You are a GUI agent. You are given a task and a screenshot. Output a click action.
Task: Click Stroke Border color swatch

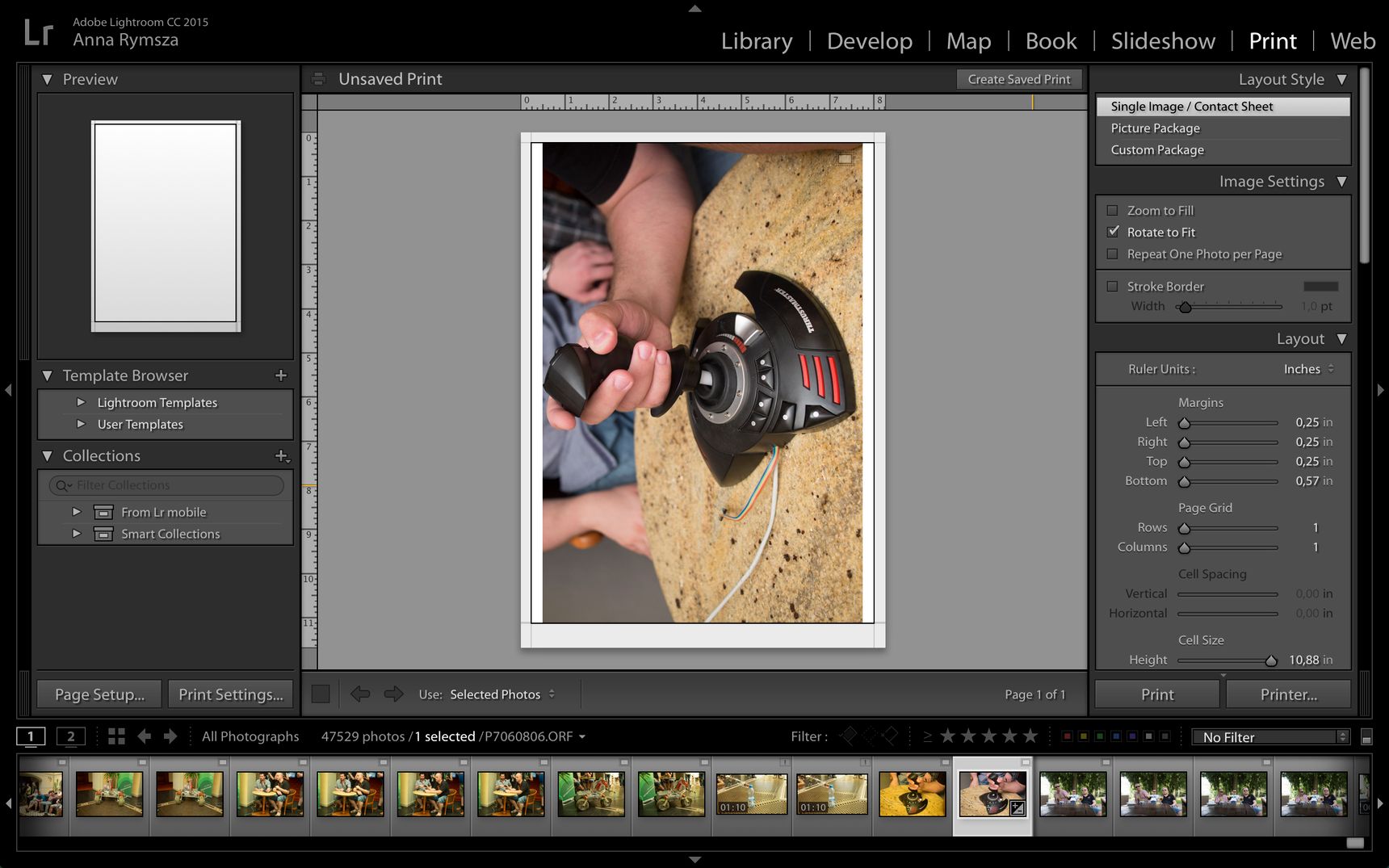coord(1321,287)
